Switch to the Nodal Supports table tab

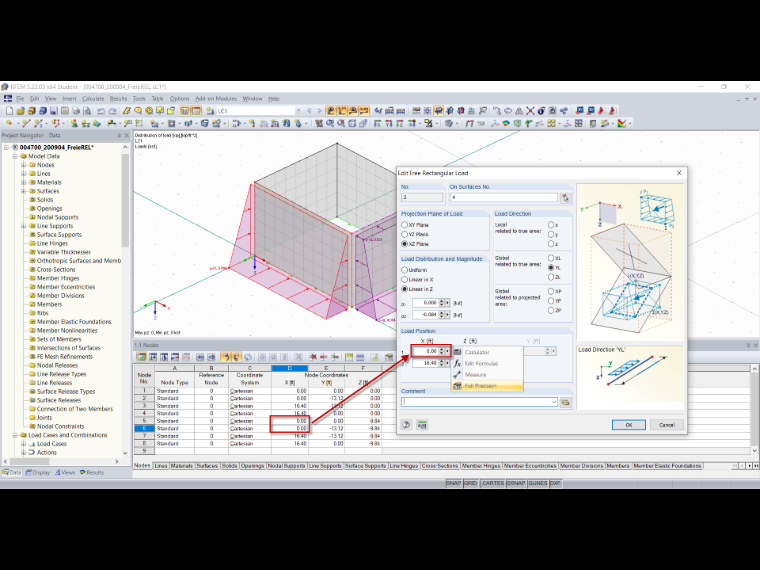pos(286,466)
